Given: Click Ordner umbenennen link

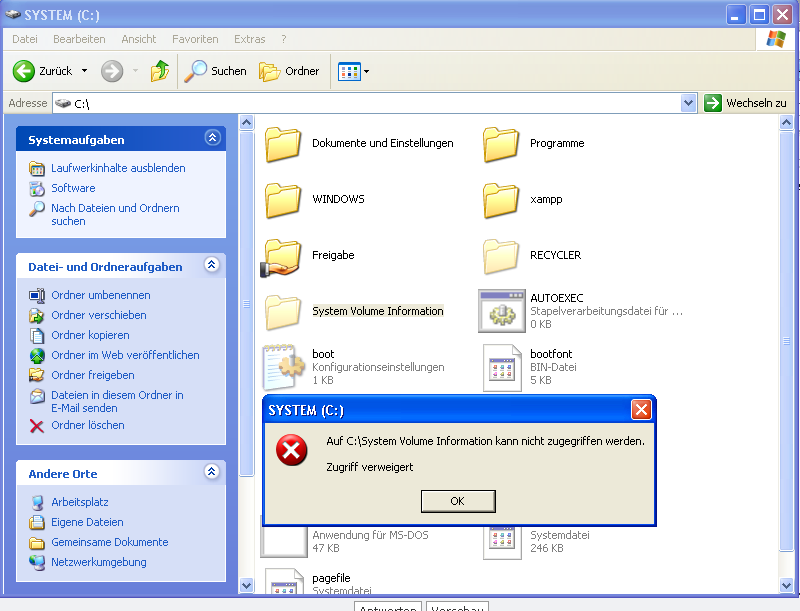Looking at the screenshot, I should (x=101, y=295).
